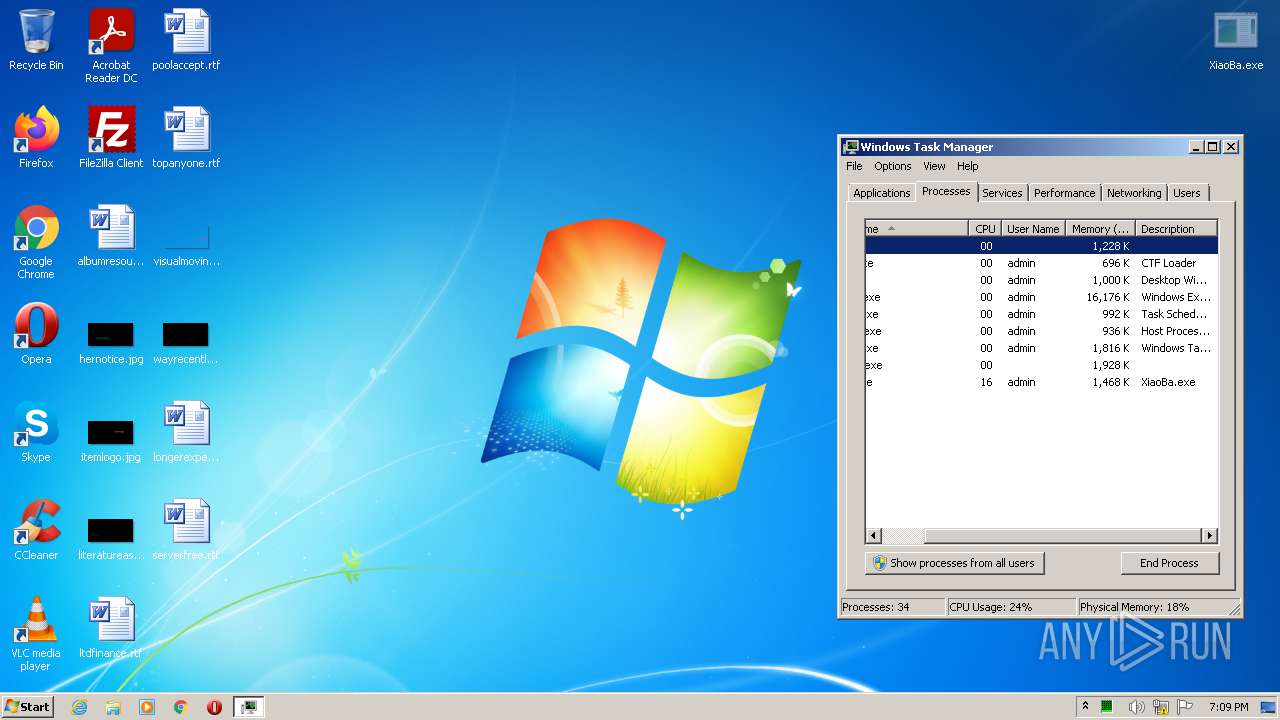Open the Opera desktop shortcut
The height and width of the screenshot is (720, 1280).
click(x=36, y=334)
